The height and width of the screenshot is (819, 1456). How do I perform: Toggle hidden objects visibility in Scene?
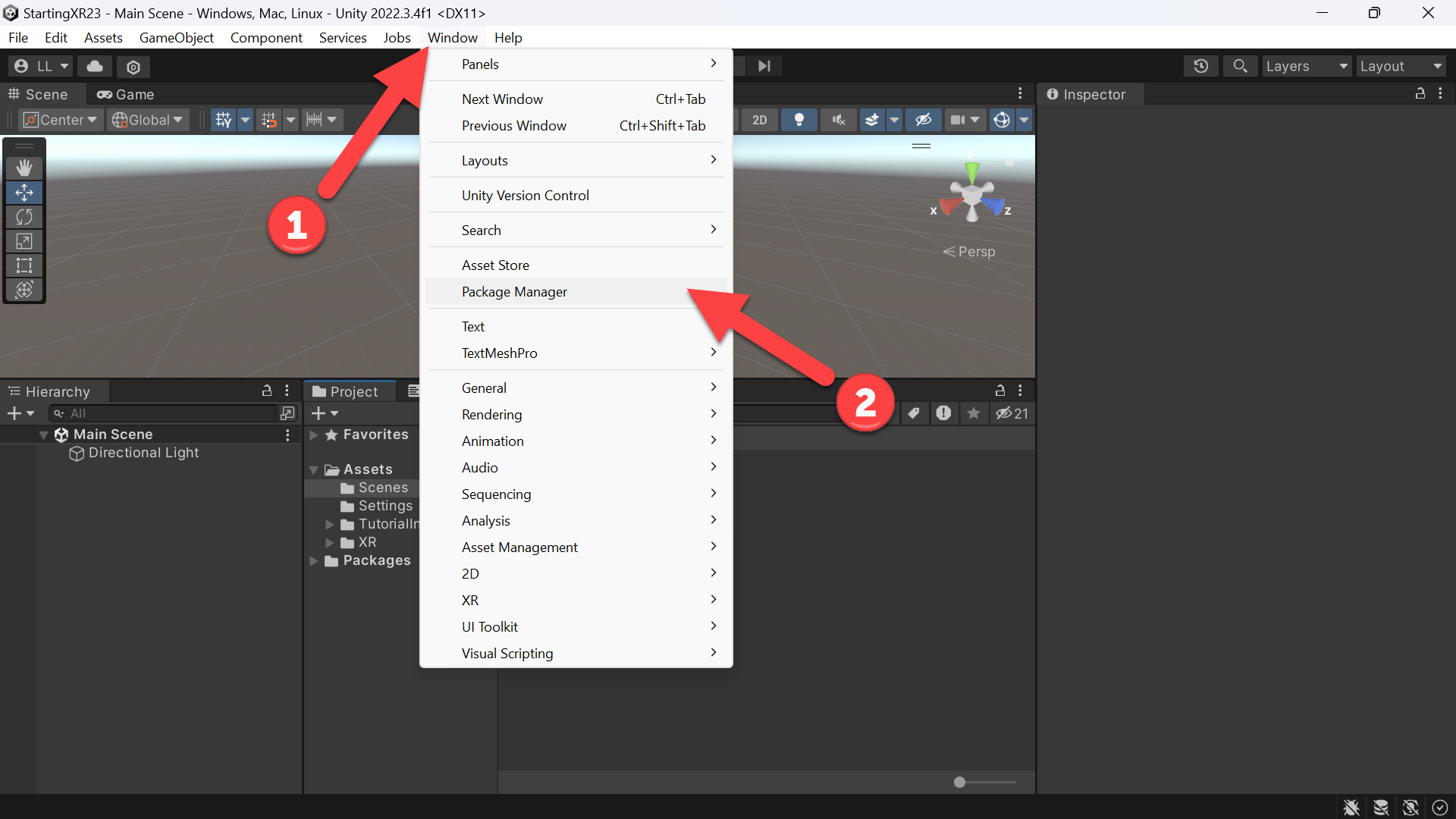923,120
